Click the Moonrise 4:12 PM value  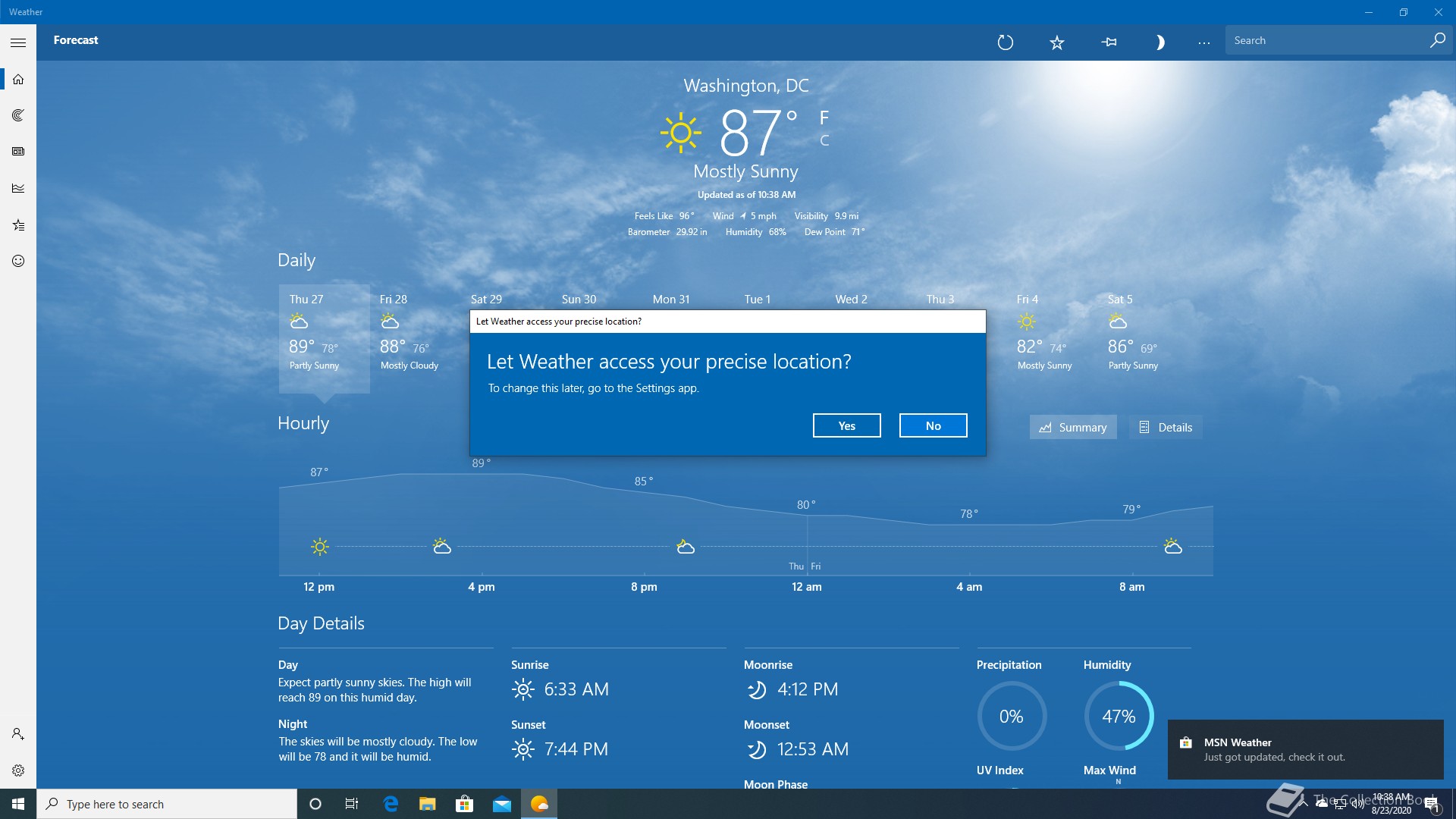[x=808, y=689]
